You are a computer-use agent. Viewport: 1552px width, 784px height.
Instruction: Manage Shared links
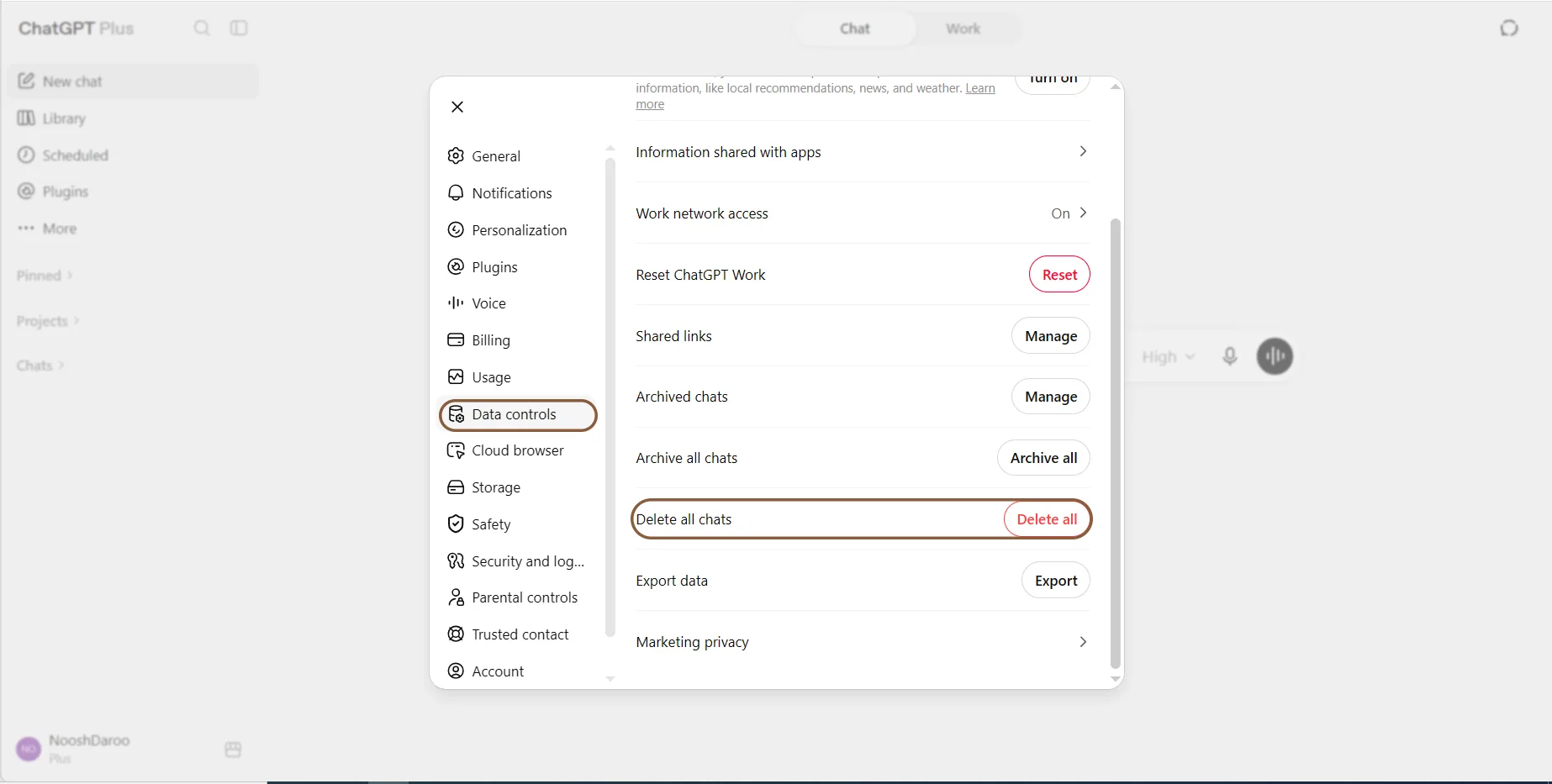coord(1051,335)
